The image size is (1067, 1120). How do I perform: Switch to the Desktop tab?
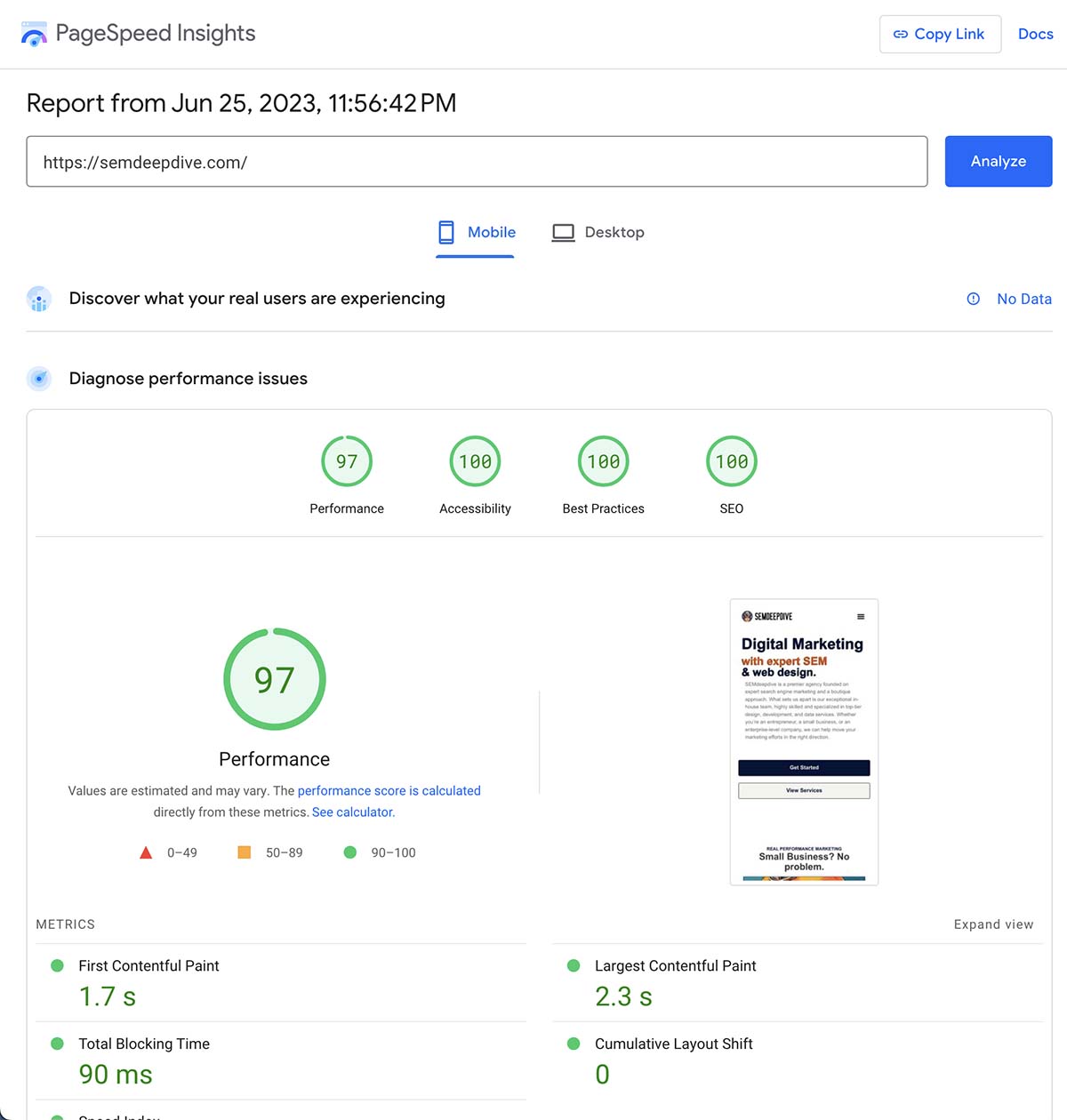tap(598, 233)
